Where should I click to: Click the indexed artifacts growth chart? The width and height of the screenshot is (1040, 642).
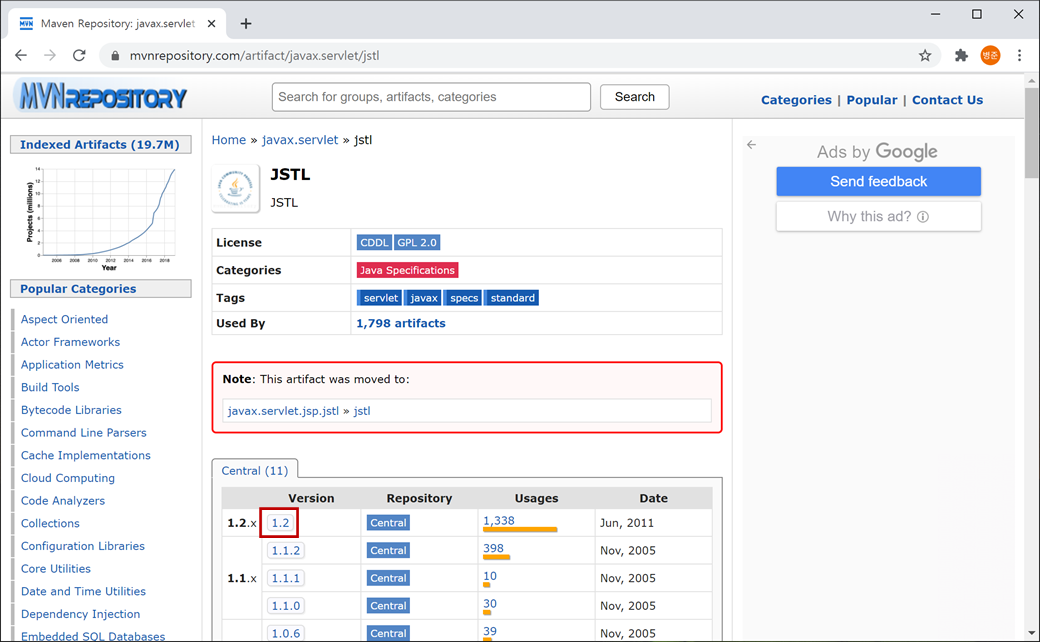tap(101, 218)
